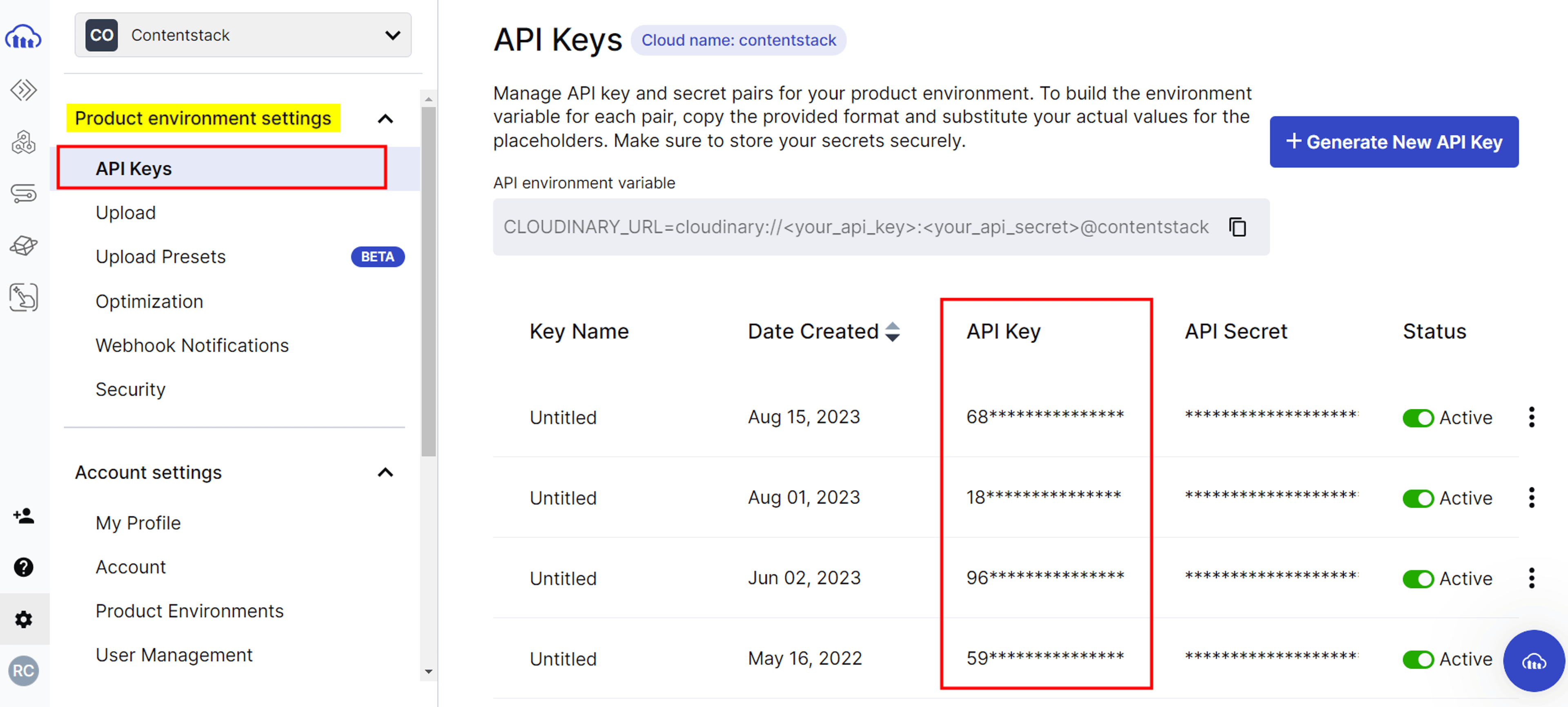
Task: Open the pipeline flow sidebar icon
Action: [23, 194]
